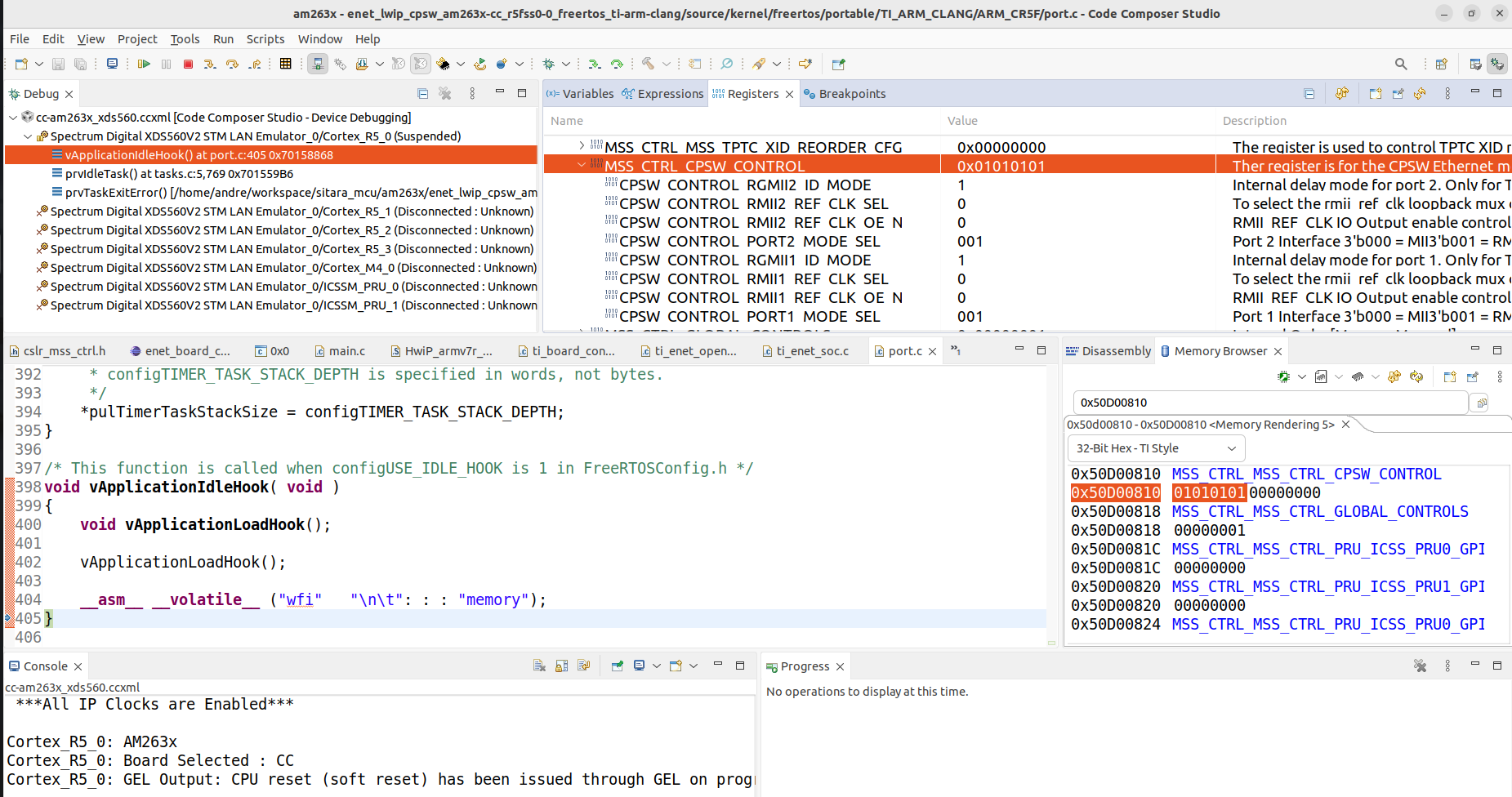1512x797 pixels.
Task: Click the magnifier Search icon in toolbar
Action: pos(1401,64)
